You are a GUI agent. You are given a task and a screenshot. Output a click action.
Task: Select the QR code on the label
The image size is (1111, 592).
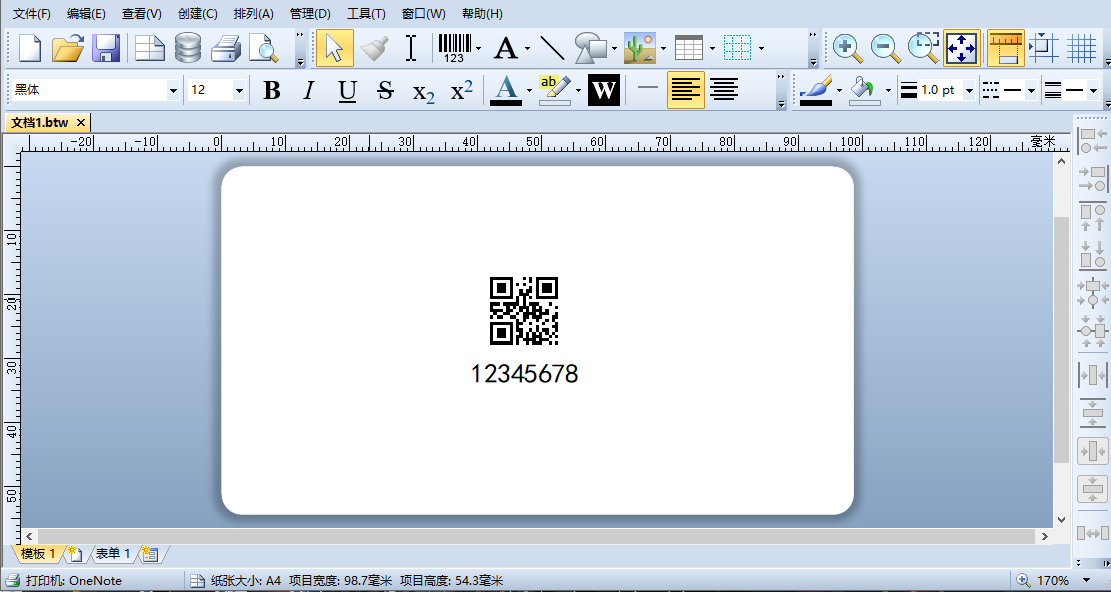point(524,311)
